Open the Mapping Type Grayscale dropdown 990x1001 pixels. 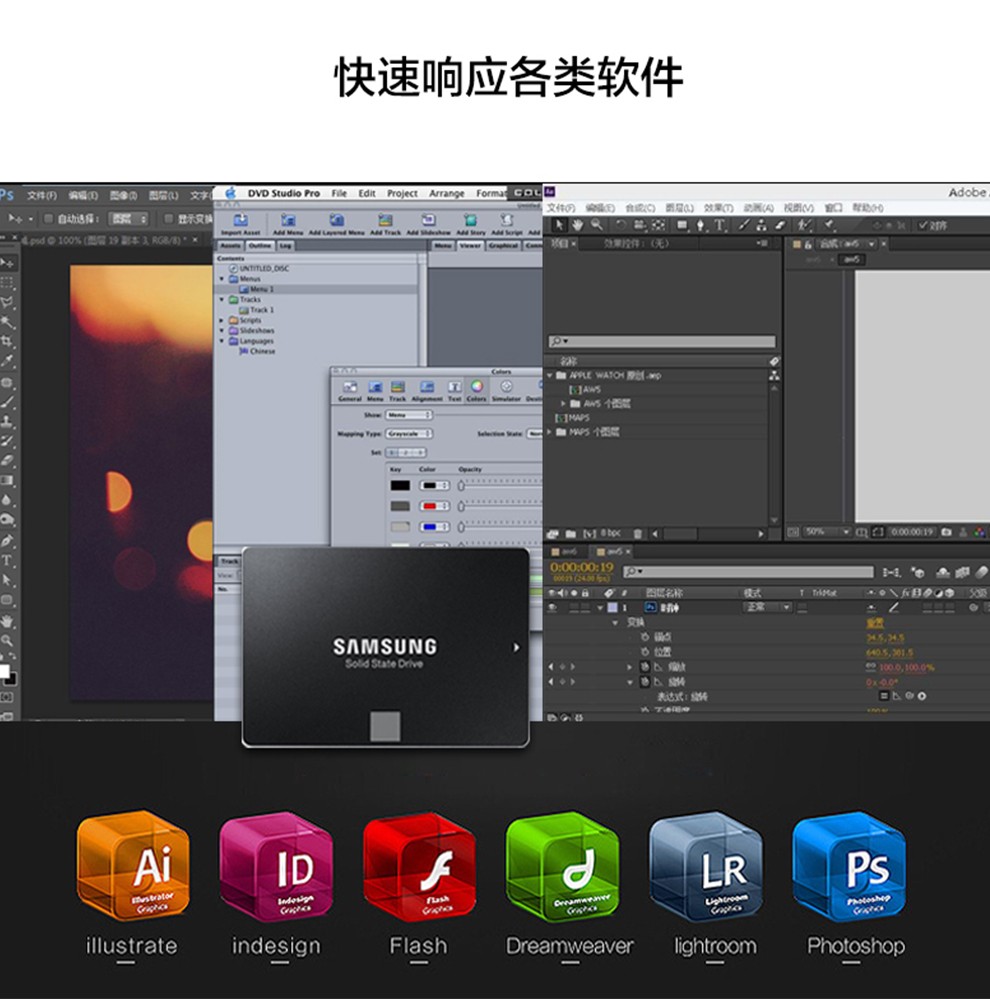[x=409, y=434]
